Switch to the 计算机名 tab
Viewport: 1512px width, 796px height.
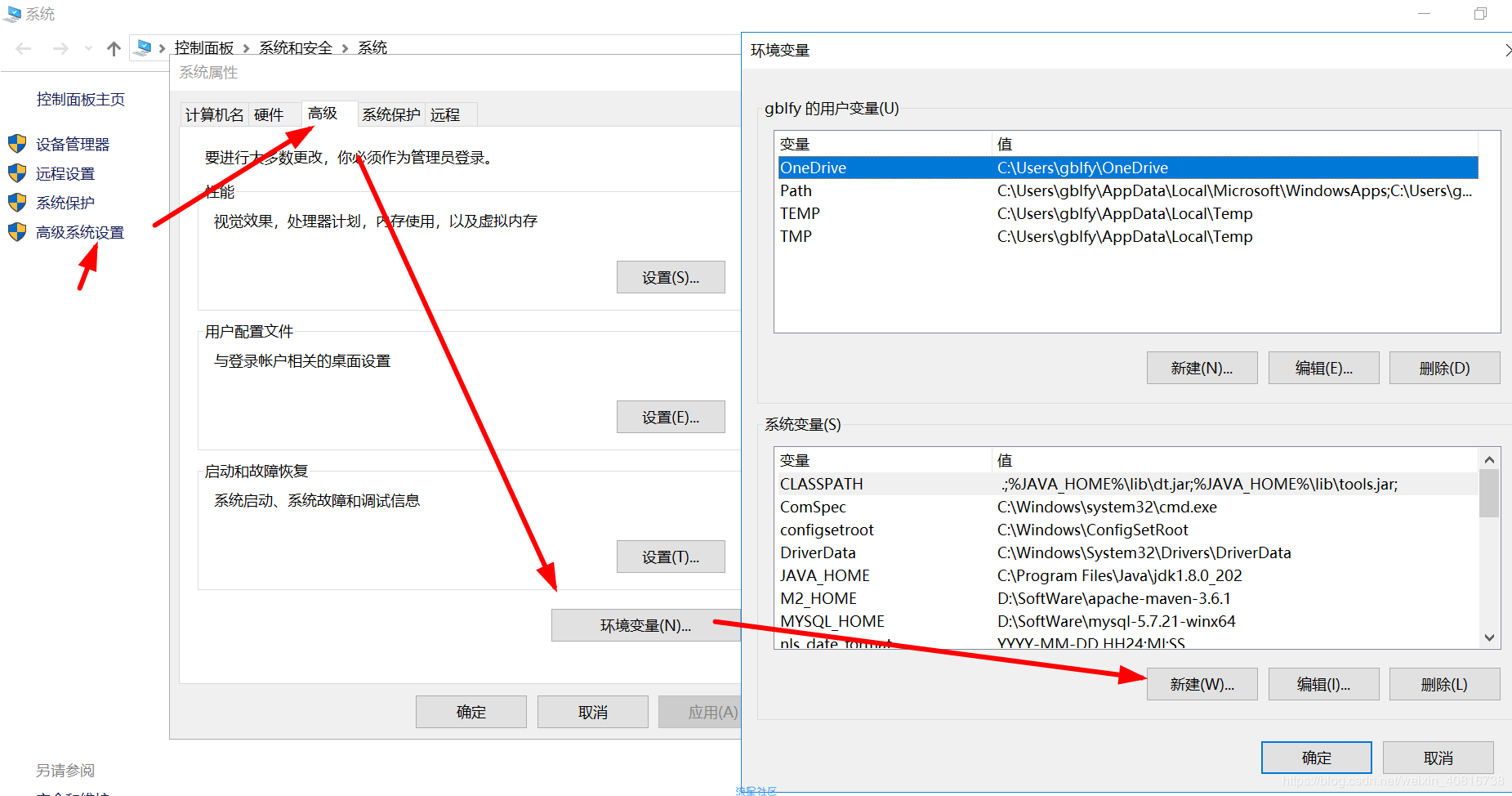tap(214, 115)
